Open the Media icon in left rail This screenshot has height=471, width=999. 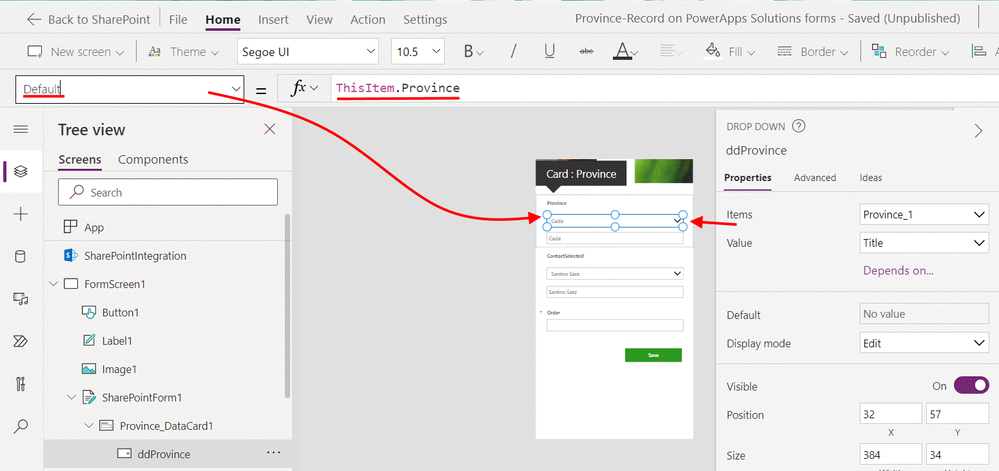tap(20, 299)
